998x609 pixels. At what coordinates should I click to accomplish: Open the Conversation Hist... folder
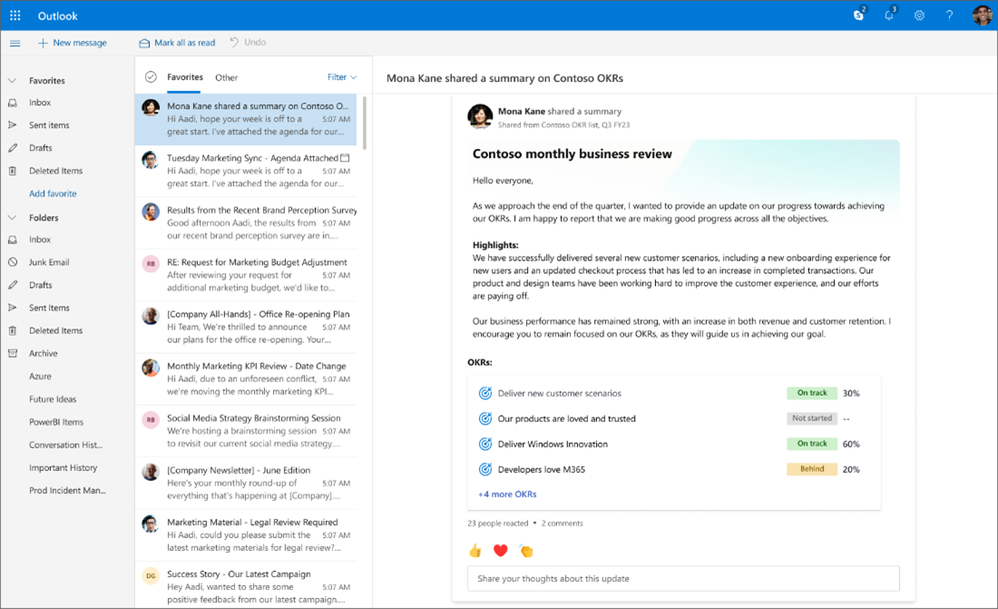click(x=66, y=445)
